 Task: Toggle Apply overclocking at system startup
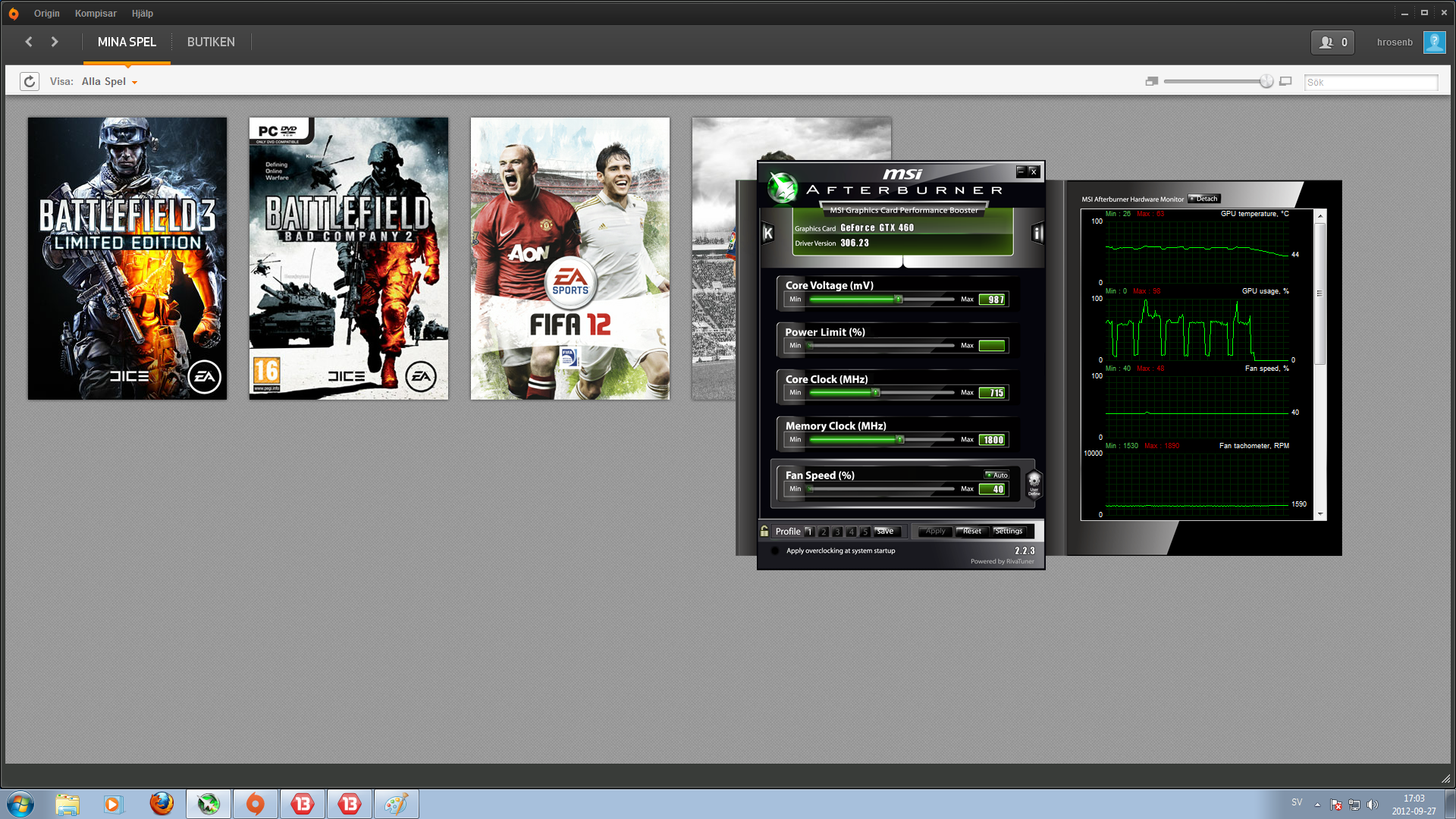point(774,551)
